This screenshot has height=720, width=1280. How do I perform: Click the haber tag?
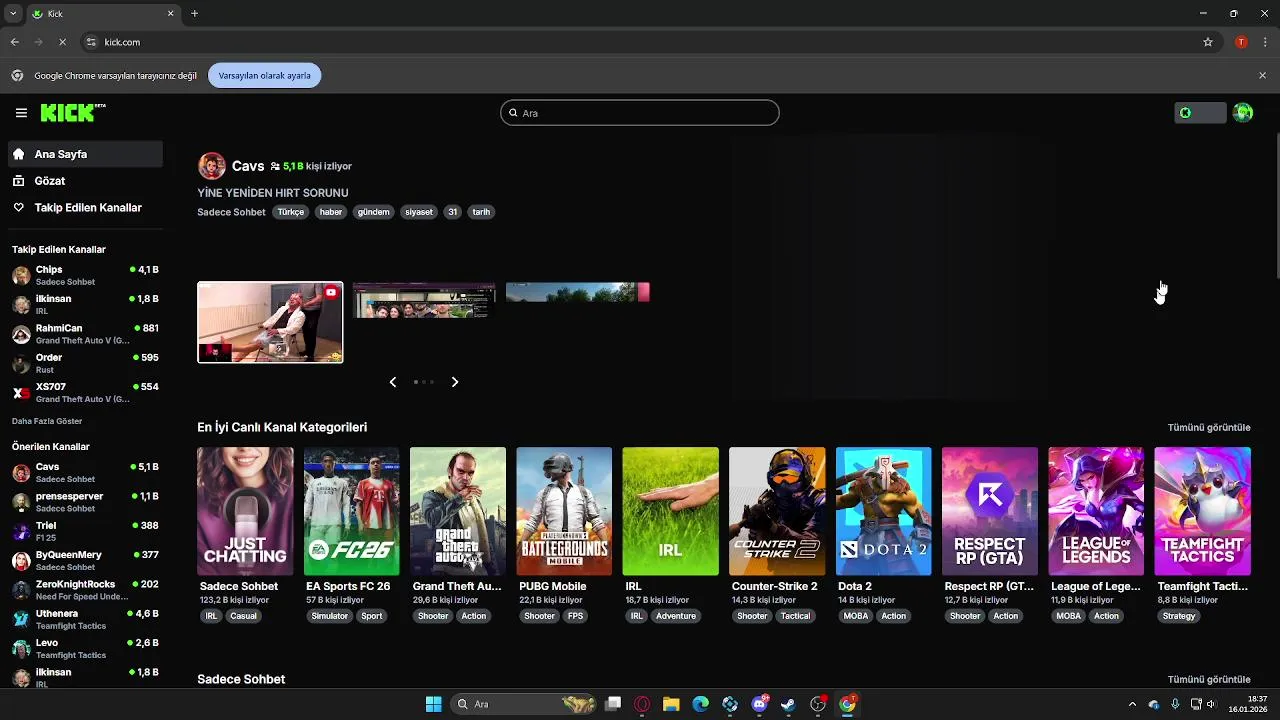tap(331, 212)
